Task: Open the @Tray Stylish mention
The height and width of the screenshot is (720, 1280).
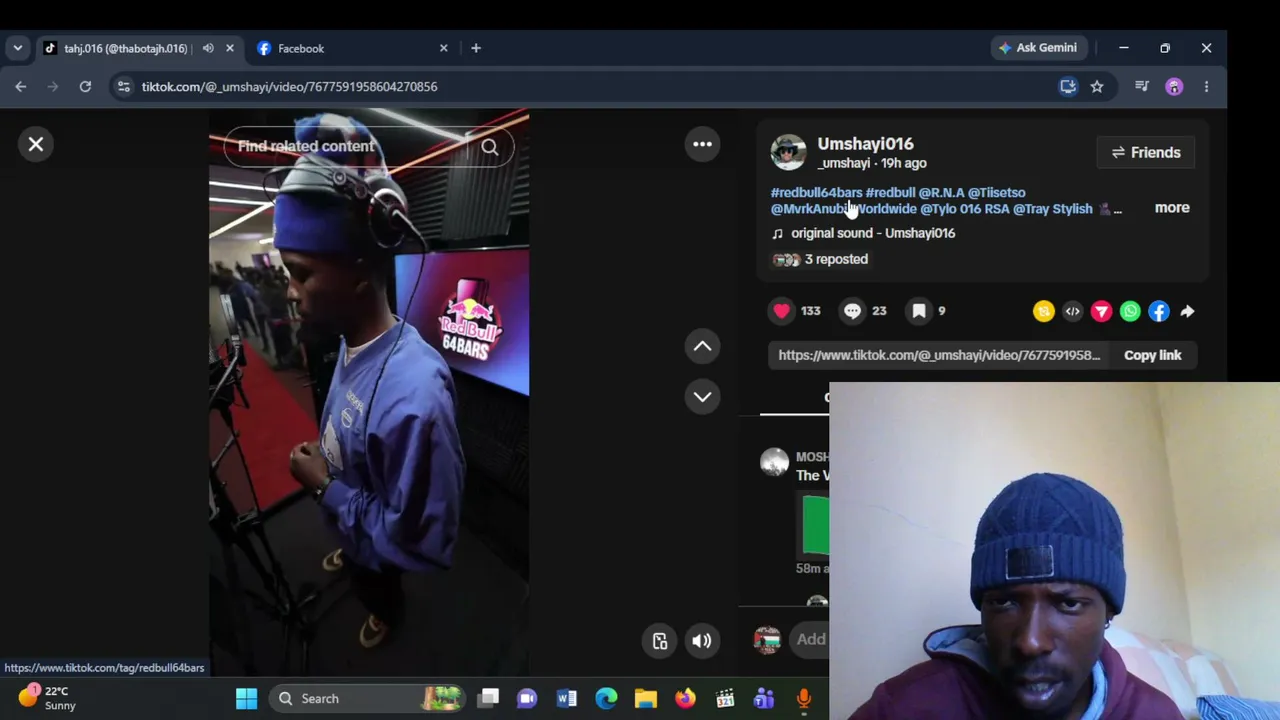Action: [1053, 209]
